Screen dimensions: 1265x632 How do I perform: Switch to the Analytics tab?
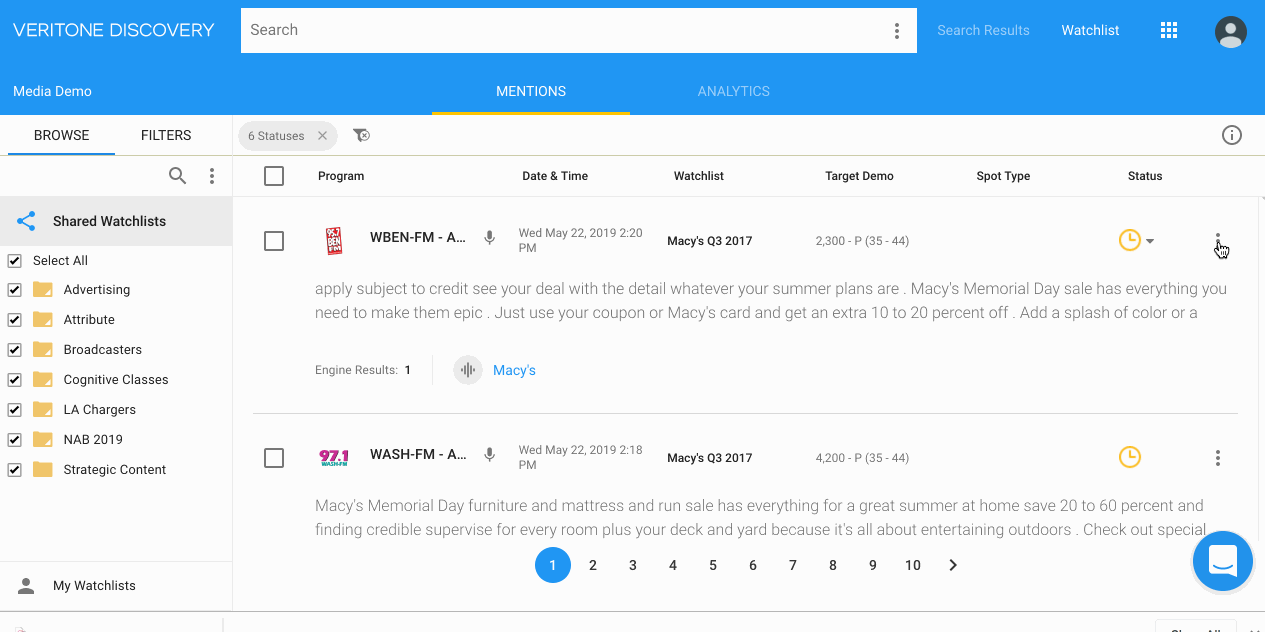(x=733, y=91)
